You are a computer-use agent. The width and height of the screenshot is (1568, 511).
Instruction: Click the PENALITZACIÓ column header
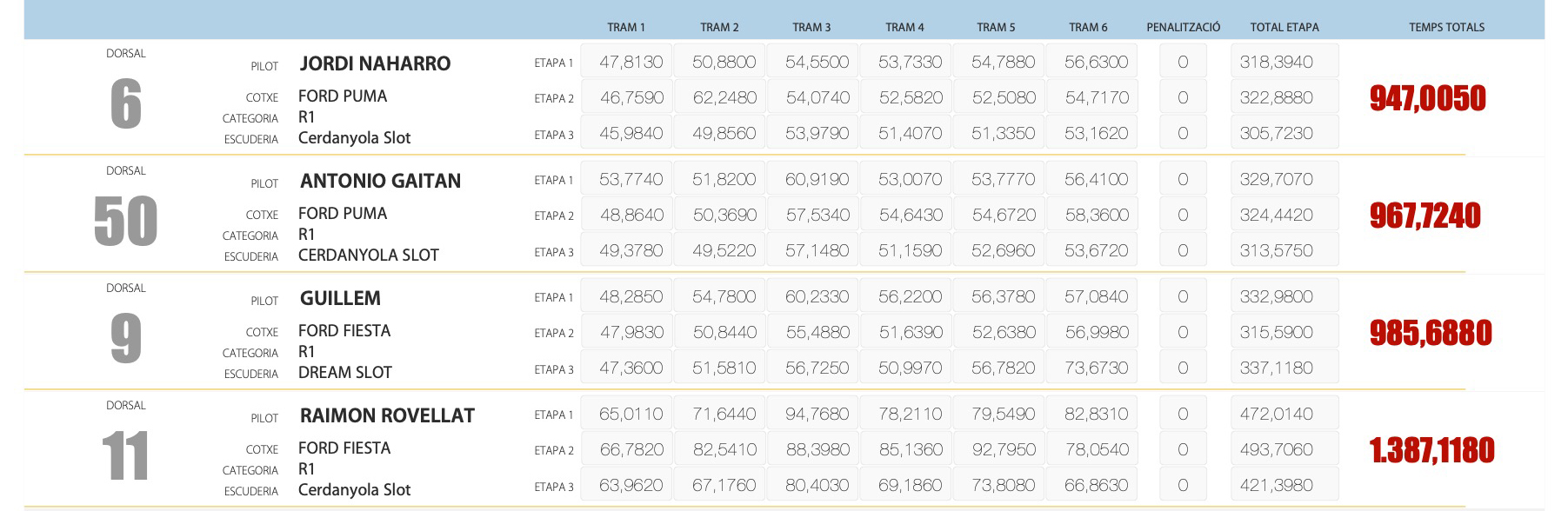[x=1183, y=27]
